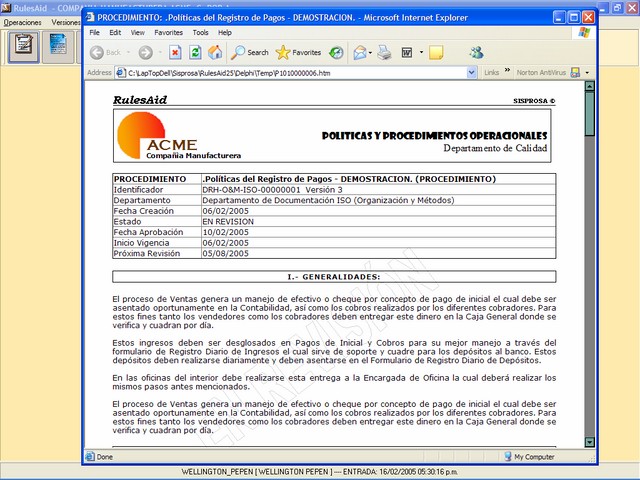Click the Stop loading icon
Image resolution: width=640 pixels, height=480 pixels.
pyautogui.click(x=175, y=52)
